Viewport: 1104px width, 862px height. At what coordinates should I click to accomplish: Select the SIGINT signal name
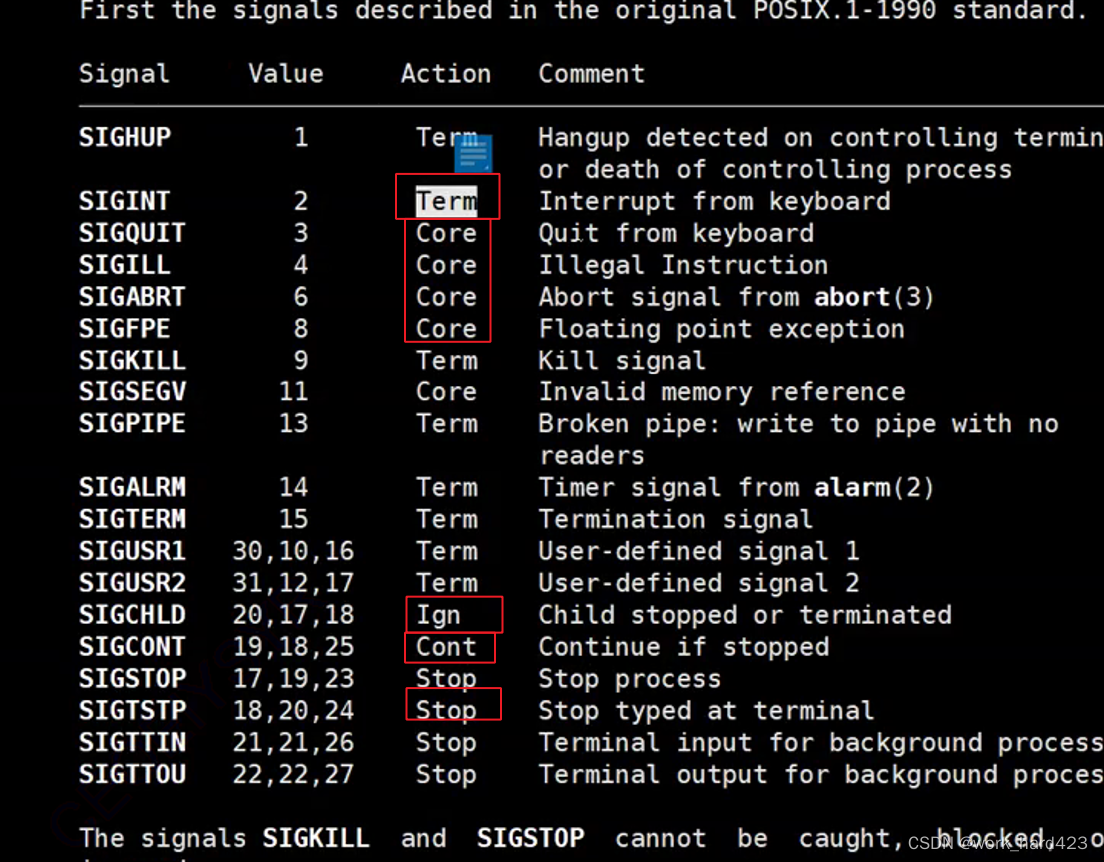pyautogui.click(x=125, y=201)
